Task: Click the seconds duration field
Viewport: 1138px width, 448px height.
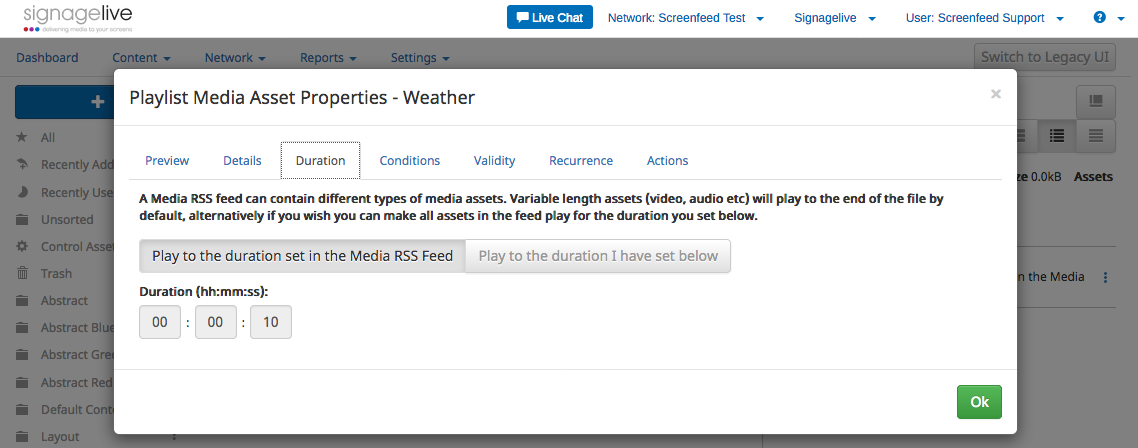Action: tap(270, 322)
